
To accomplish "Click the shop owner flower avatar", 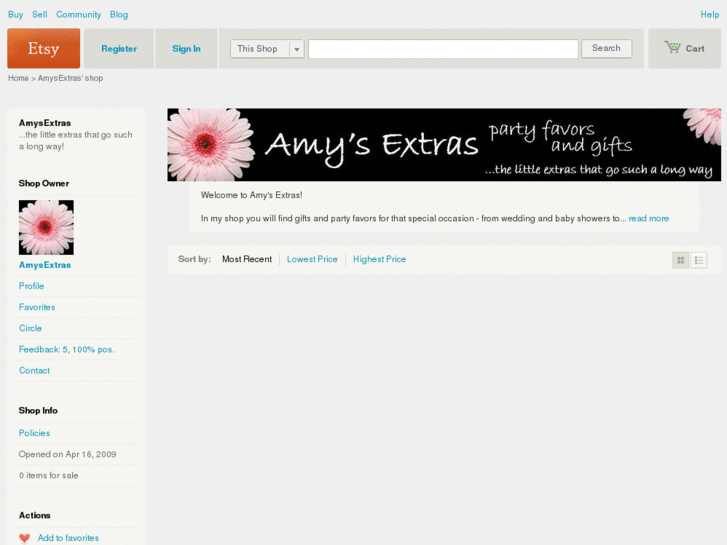I will pyautogui.click(x=46, y=227).
